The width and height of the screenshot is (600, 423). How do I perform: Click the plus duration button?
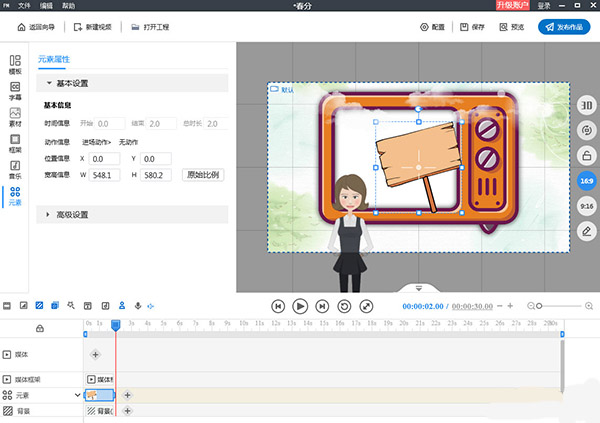[x=510, y=306]
